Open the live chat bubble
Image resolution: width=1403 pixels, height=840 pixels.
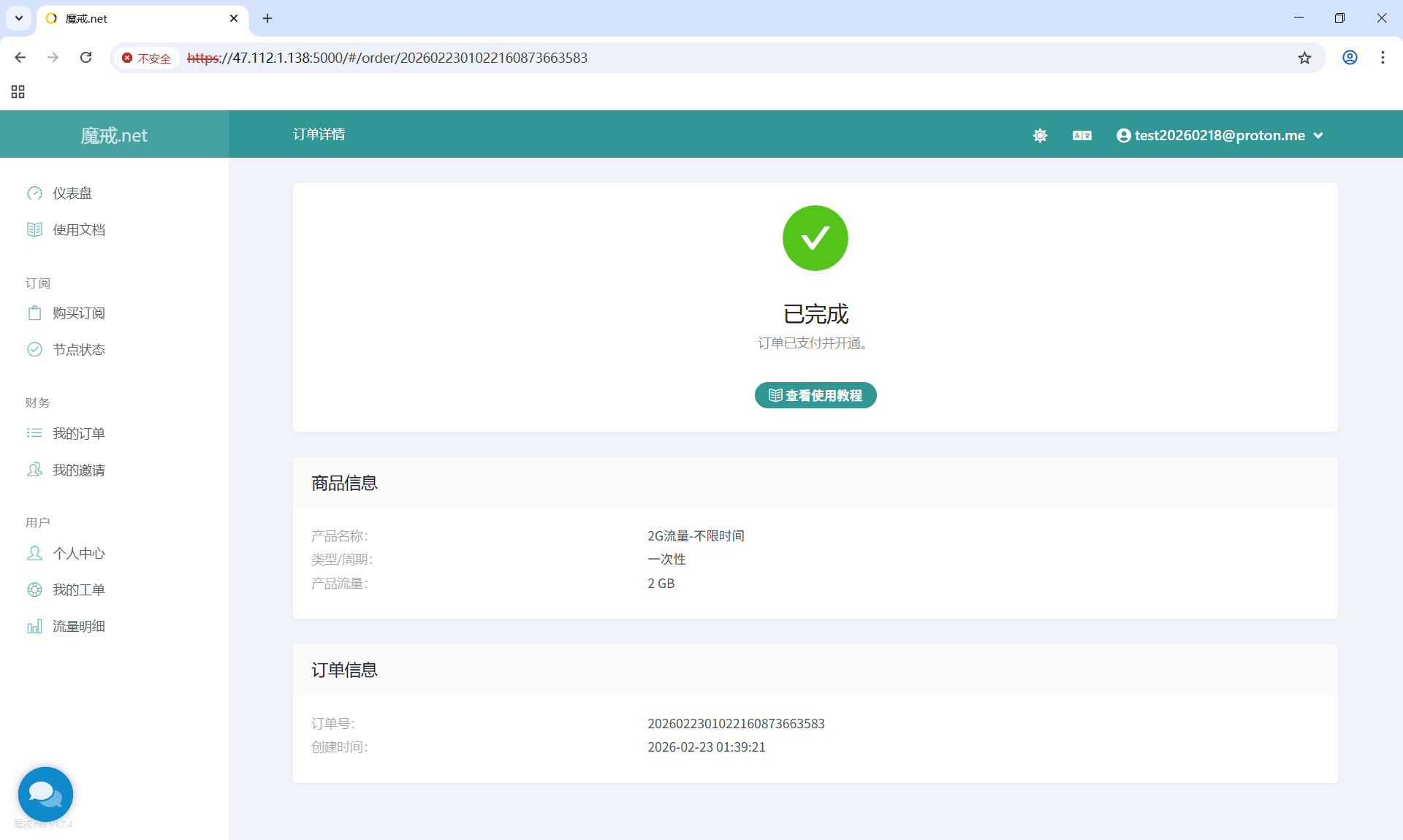point(45,793)
